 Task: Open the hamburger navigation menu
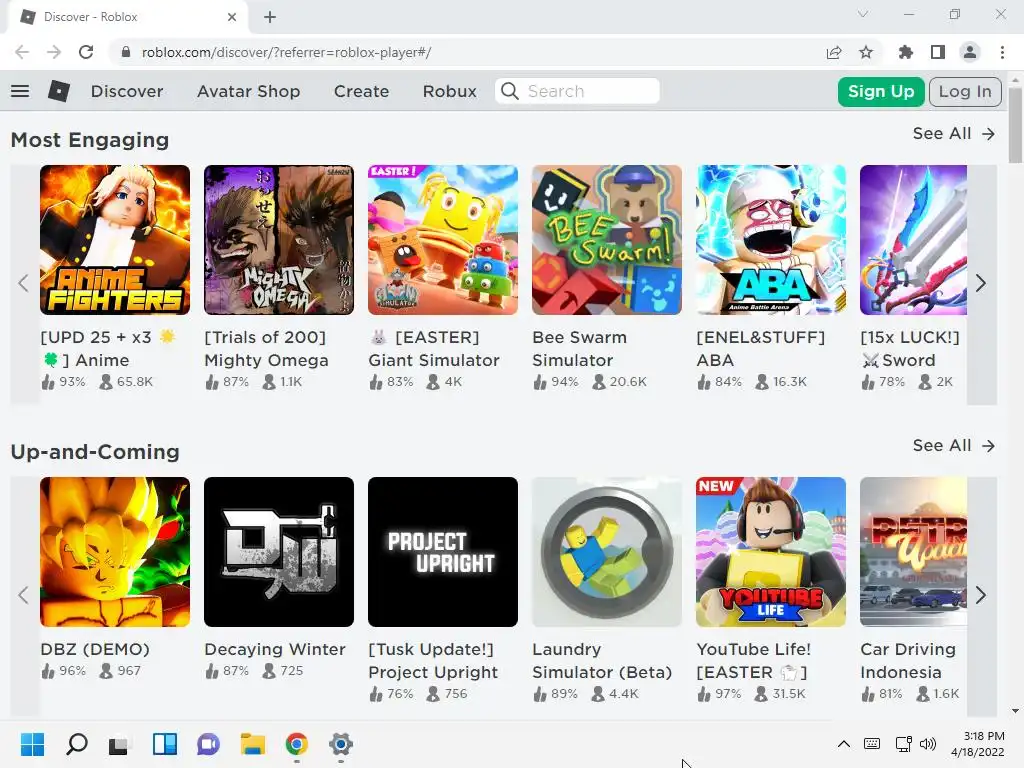[20, 91]
